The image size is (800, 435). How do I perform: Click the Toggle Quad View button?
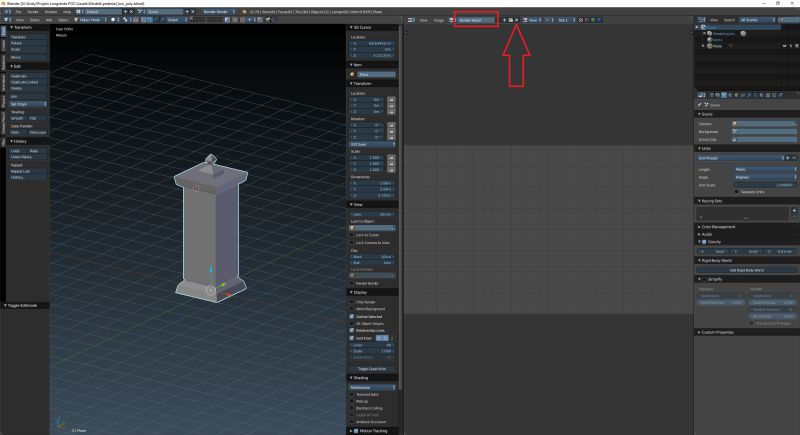372,369
